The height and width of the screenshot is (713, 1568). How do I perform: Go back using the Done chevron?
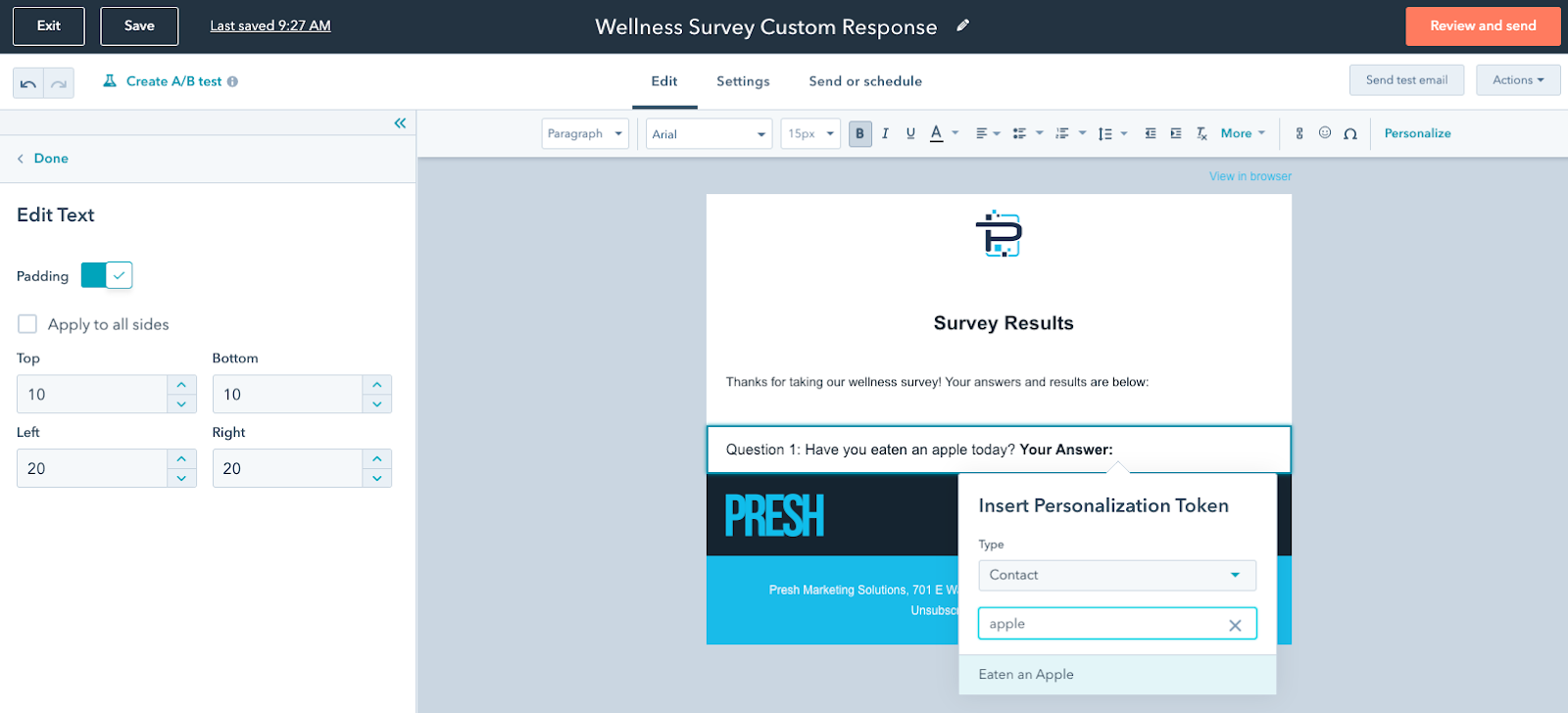pos(20,159)
